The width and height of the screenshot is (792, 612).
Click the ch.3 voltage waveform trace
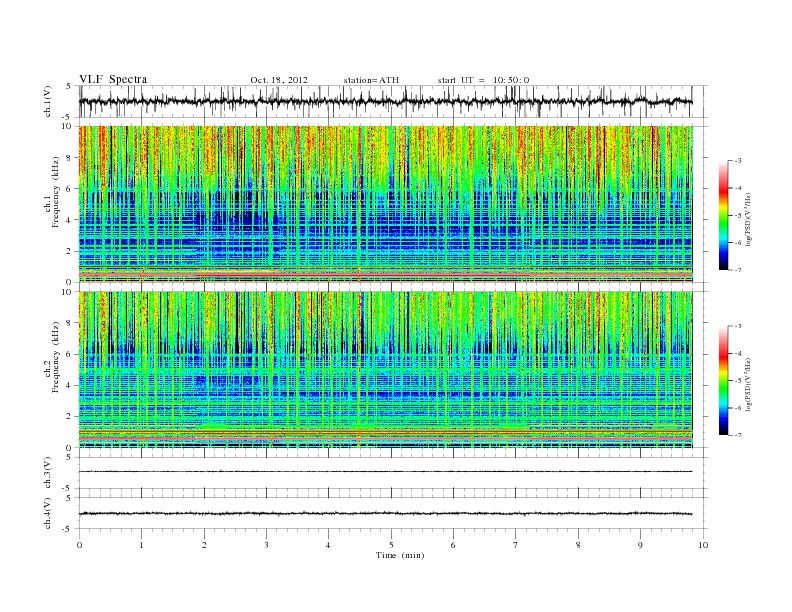tap(386, 472)
